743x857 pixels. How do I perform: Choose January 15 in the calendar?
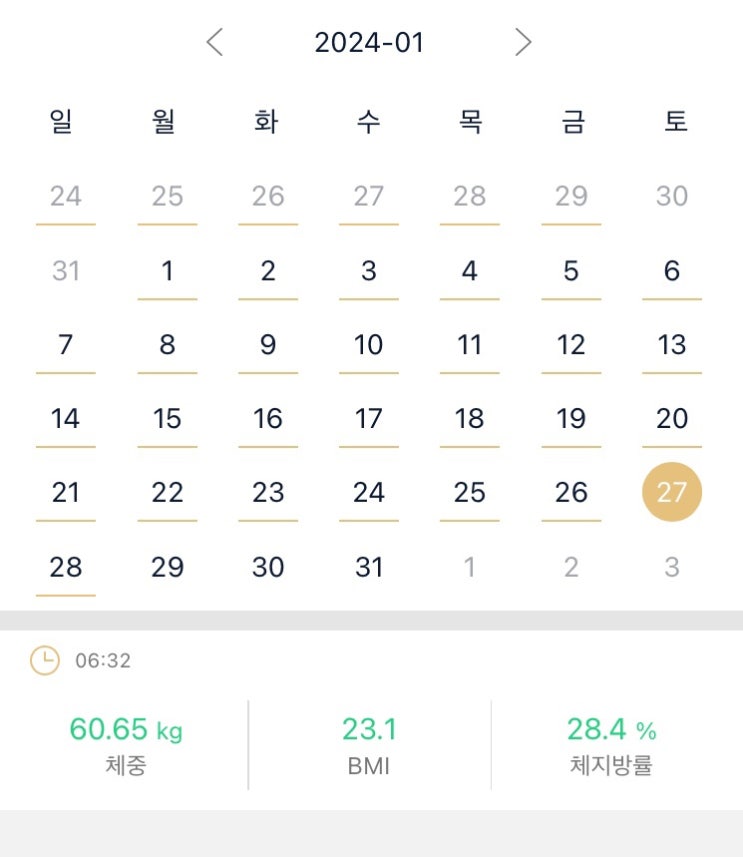pos(167,418)
